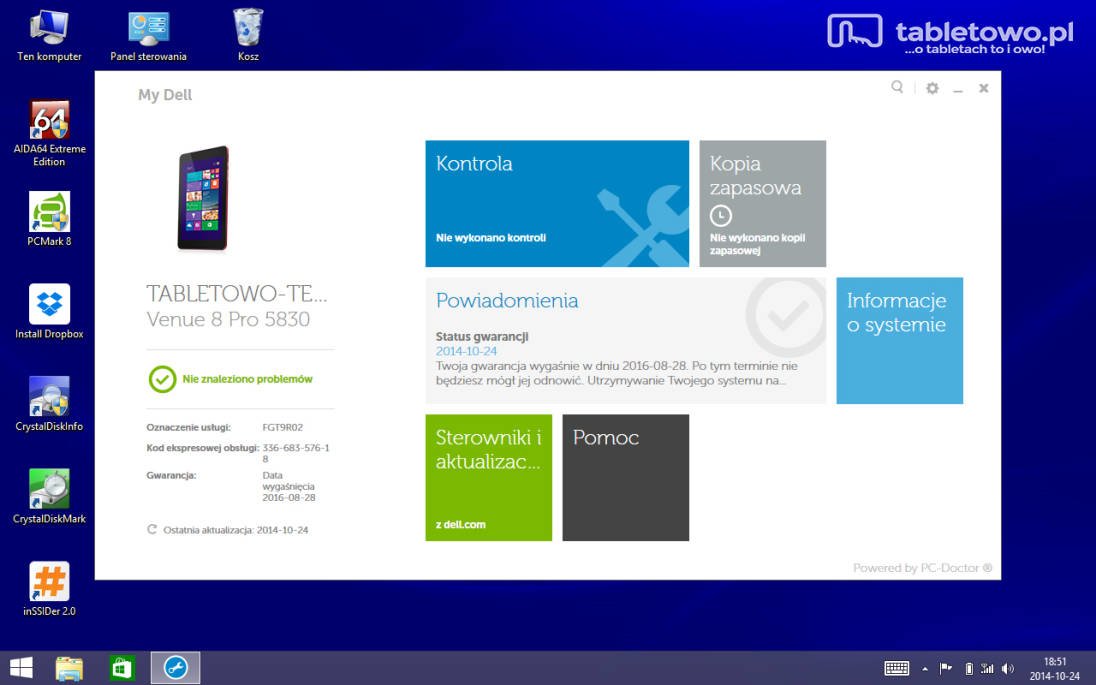Close the My Dell window
Viewport: 1096px width, 685px height.
(x=983, y=88)
